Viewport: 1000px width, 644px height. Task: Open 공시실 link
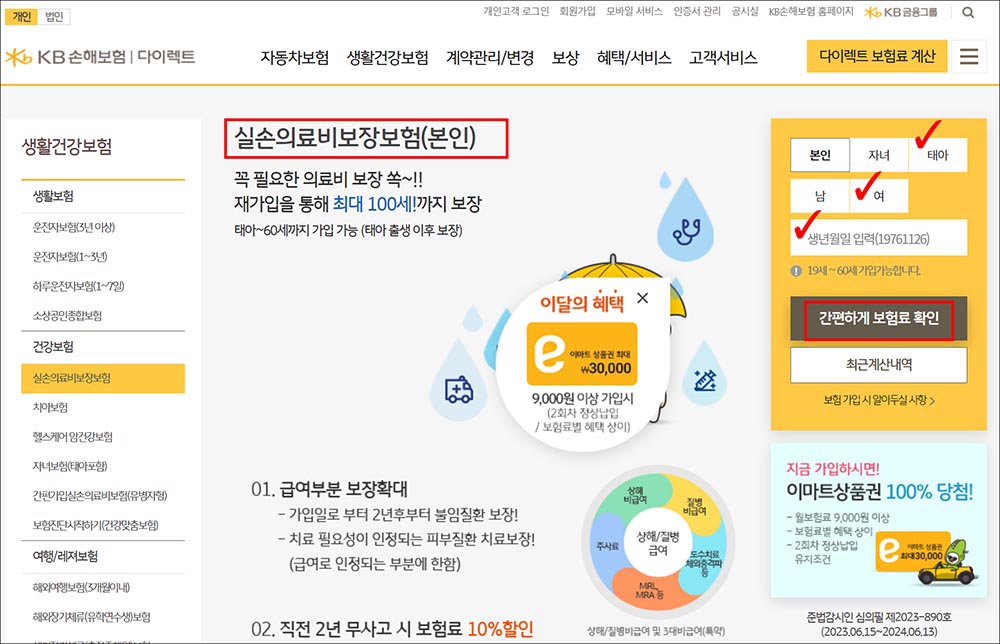tap(744, 11)
